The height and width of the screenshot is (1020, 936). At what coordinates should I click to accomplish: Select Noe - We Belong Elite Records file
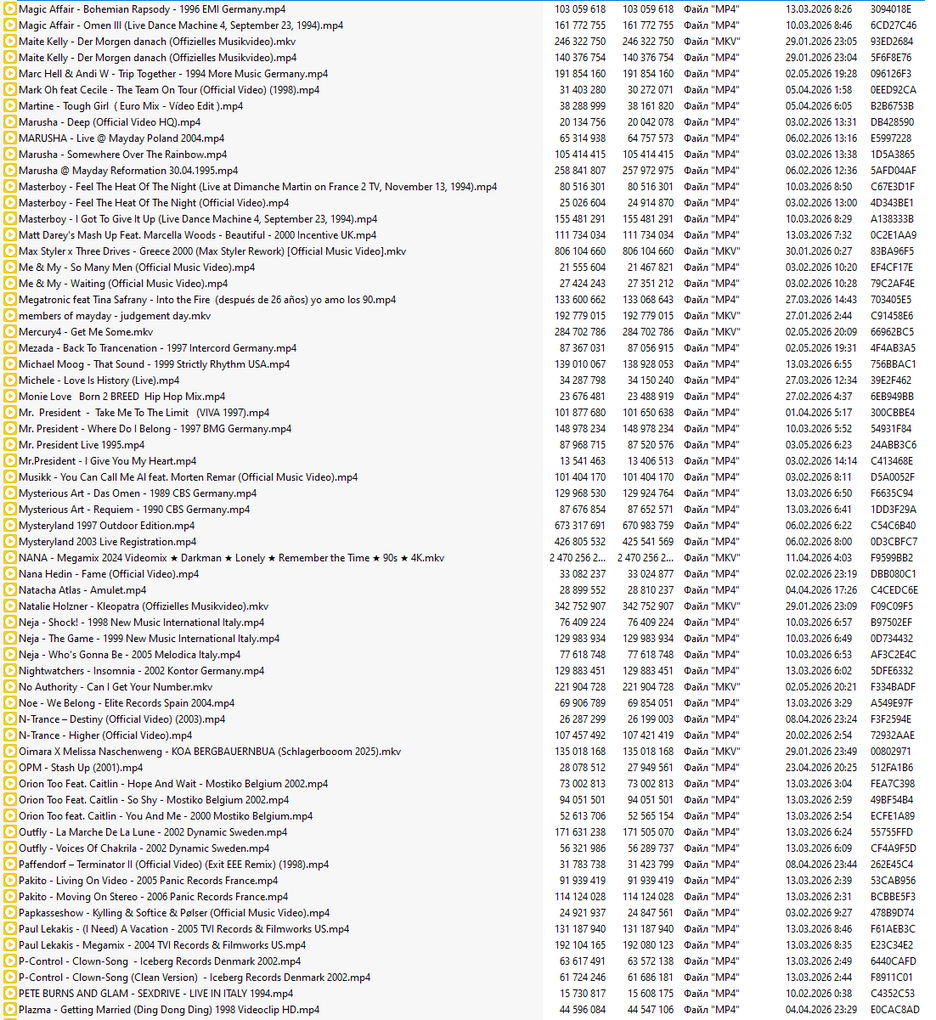click(127, 703)
